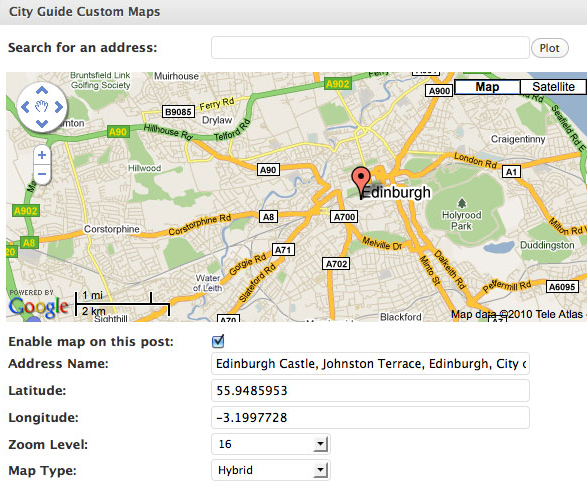Zoom in with the plus button
Viewport: 587px width, 487px height.
(42, 155)
